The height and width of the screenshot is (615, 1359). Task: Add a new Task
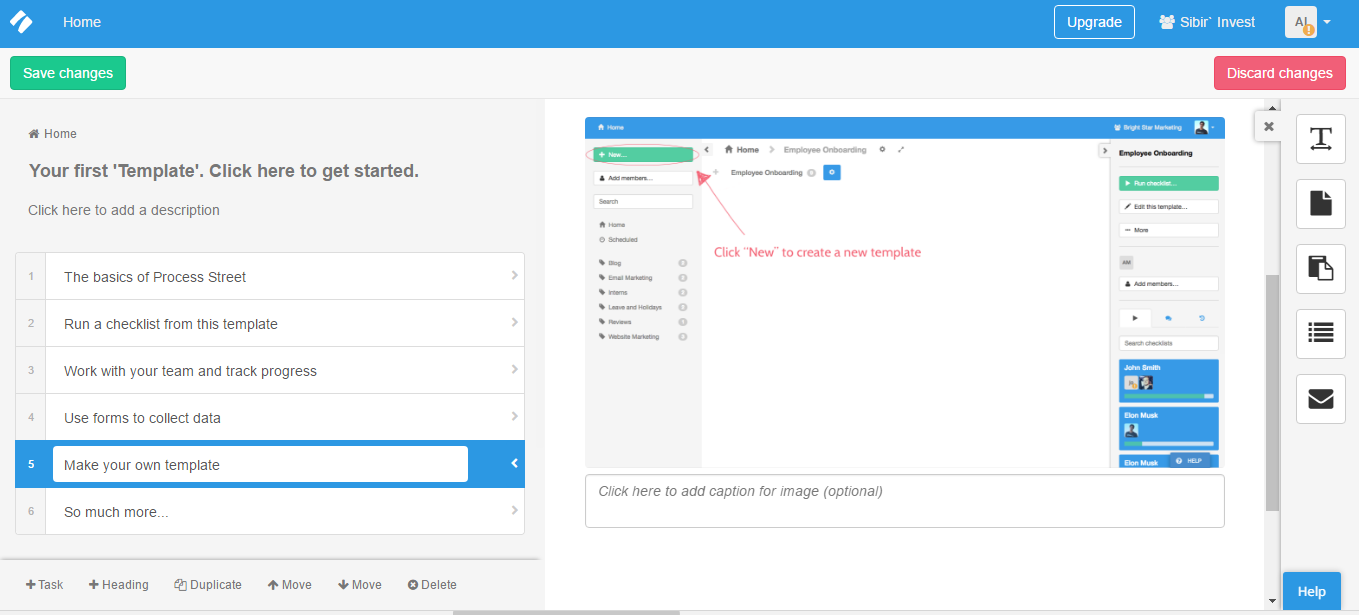coord(45,585)
